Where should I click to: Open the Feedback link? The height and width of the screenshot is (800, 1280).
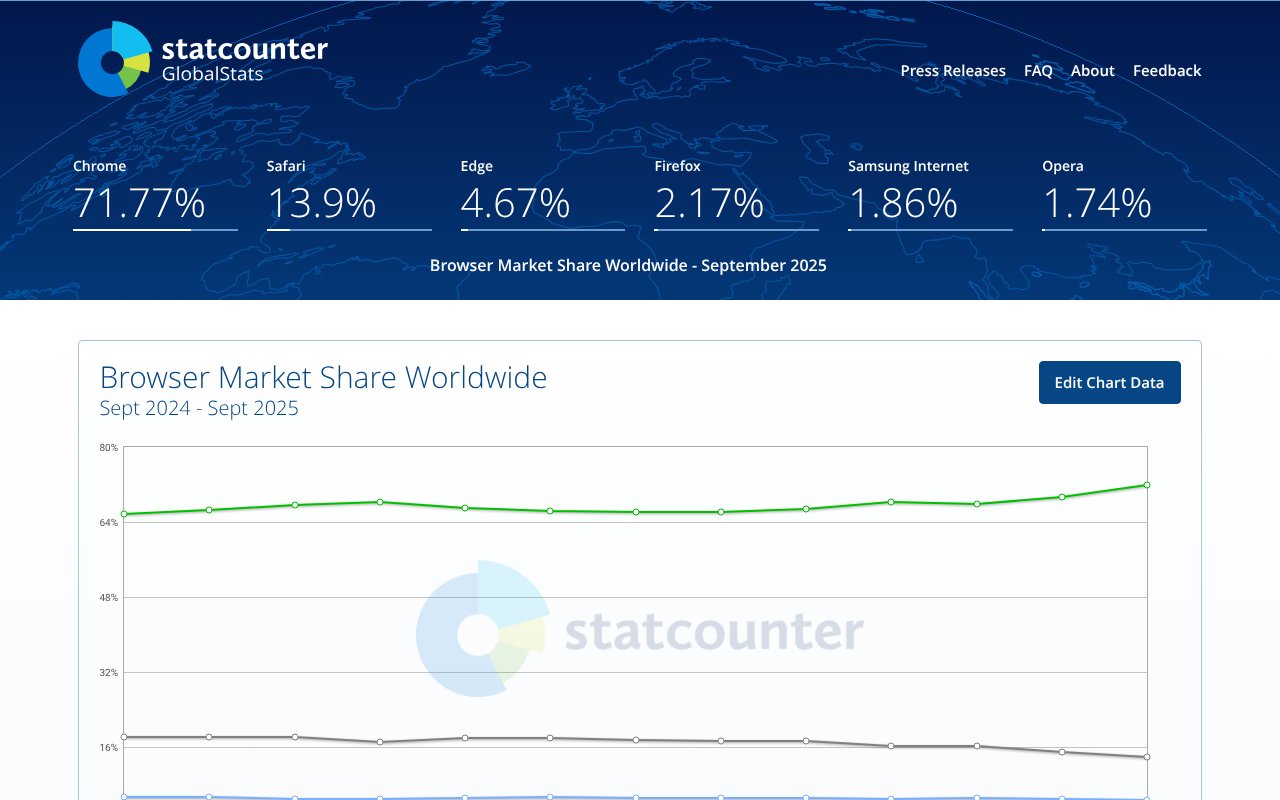click(x=1166, y=71)
